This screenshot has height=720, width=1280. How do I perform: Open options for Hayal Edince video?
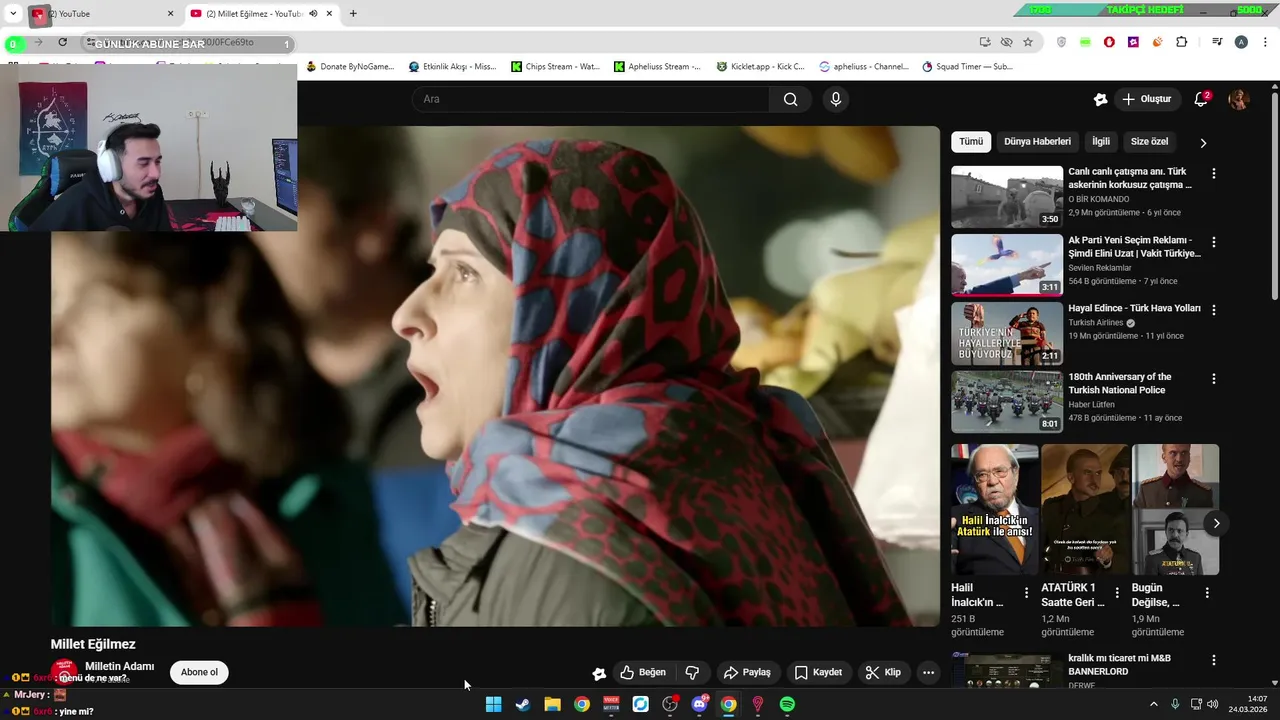pyautogui.click(x=1214, y=310)
